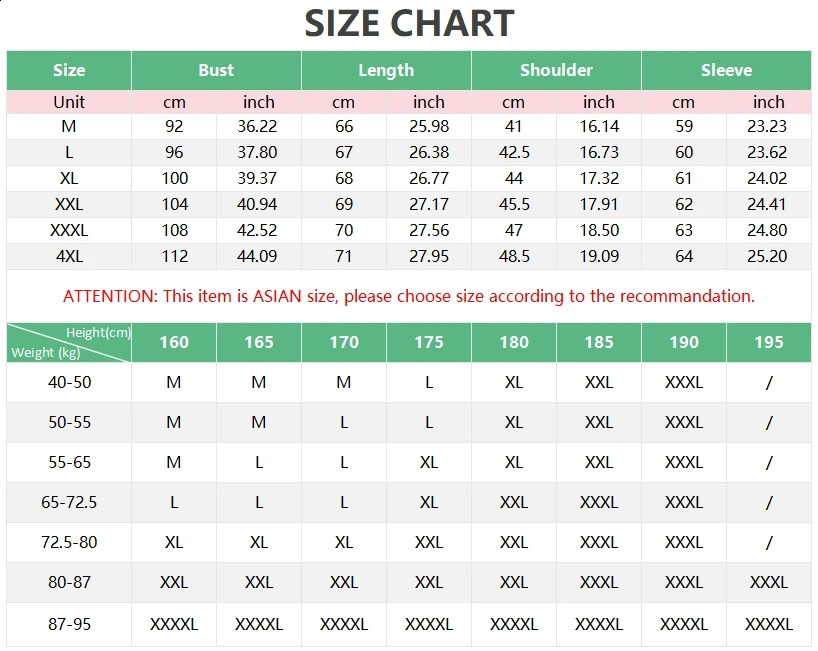The width and height of the screenshot is (818, 651).
Task: Click the 72.5-80 weight row label
Action: point(69,542)
